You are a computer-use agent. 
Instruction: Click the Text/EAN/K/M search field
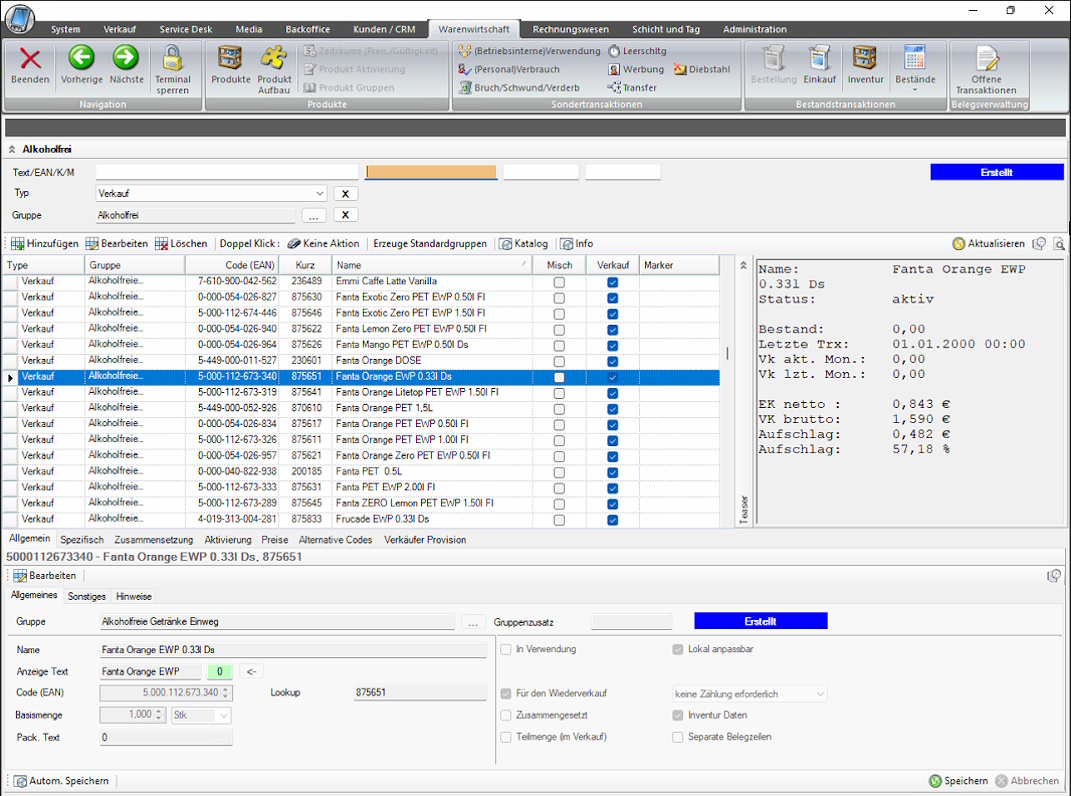227,172
